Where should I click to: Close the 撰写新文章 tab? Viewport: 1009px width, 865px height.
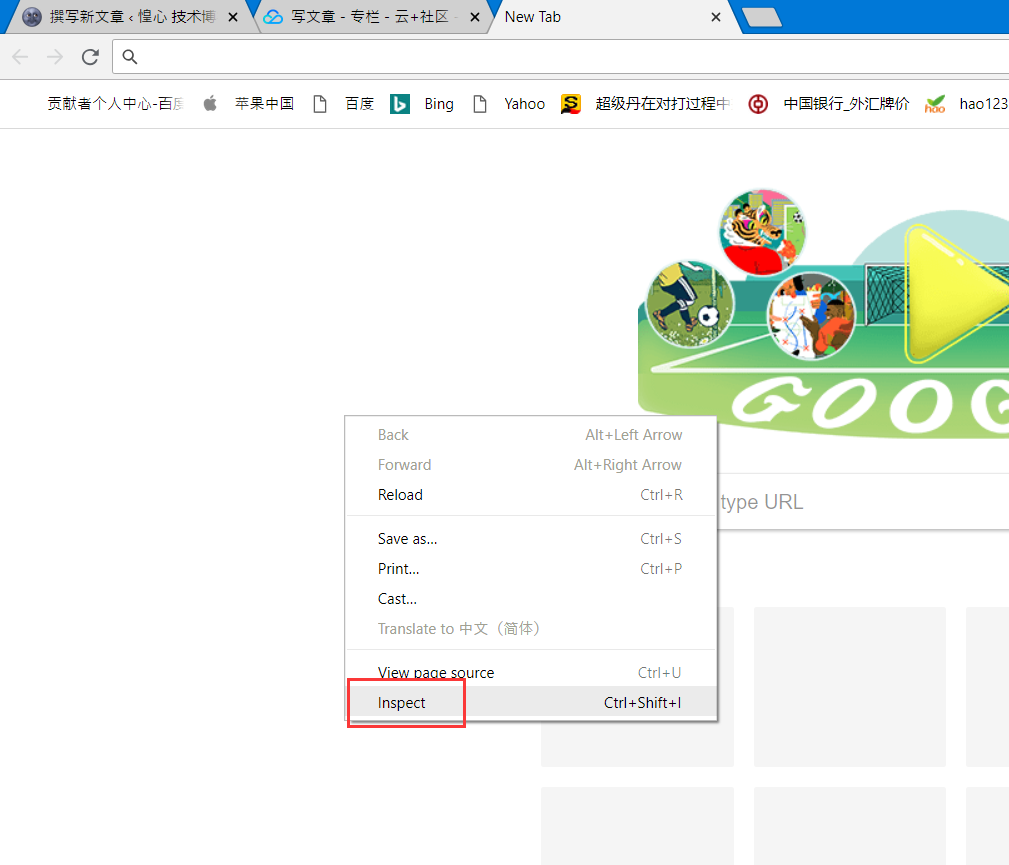coord(233,17)
